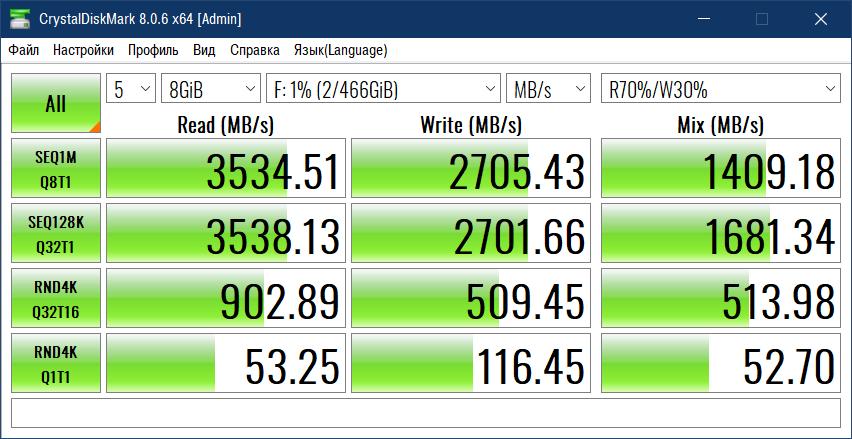Select the SEQ1M write result 2705.43
Screen dimensions: 852x439
pos(471,168)
